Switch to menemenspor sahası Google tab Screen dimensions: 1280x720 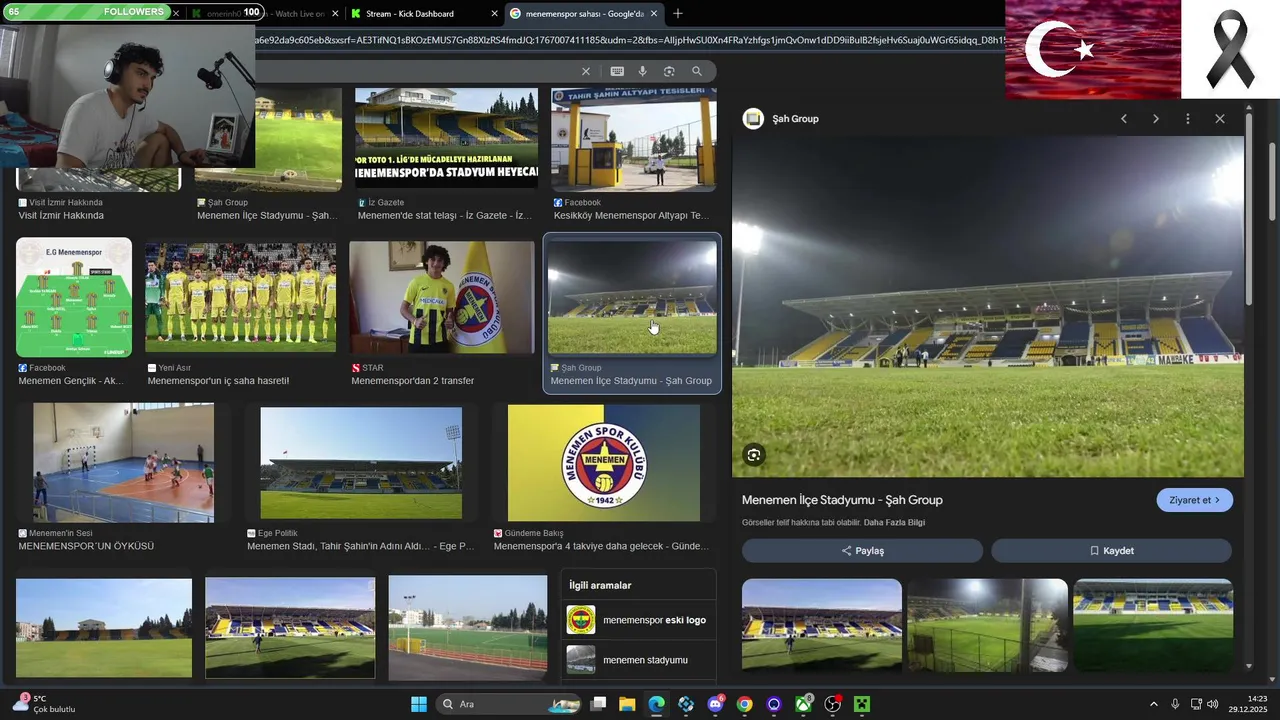click(583, 14)
